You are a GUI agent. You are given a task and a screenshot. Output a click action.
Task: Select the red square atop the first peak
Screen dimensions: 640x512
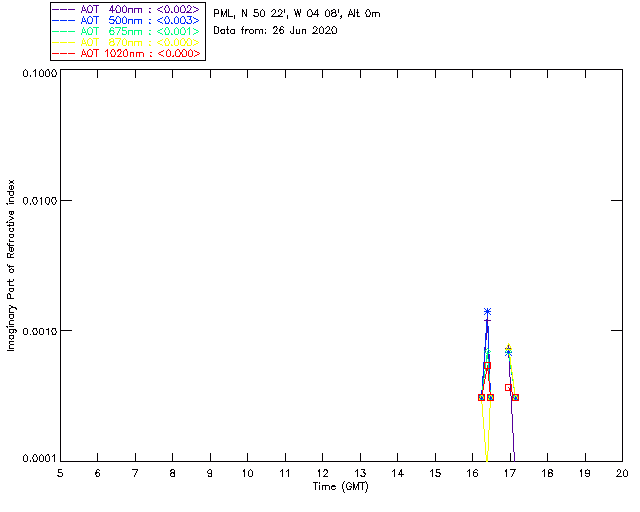click(x=487, y=365)
